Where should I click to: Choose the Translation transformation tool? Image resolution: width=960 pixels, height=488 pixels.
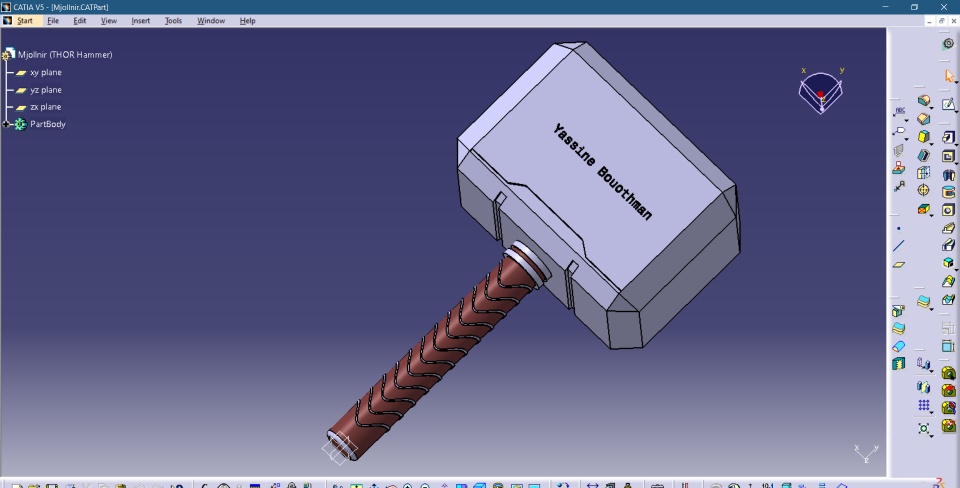(923, 364)
